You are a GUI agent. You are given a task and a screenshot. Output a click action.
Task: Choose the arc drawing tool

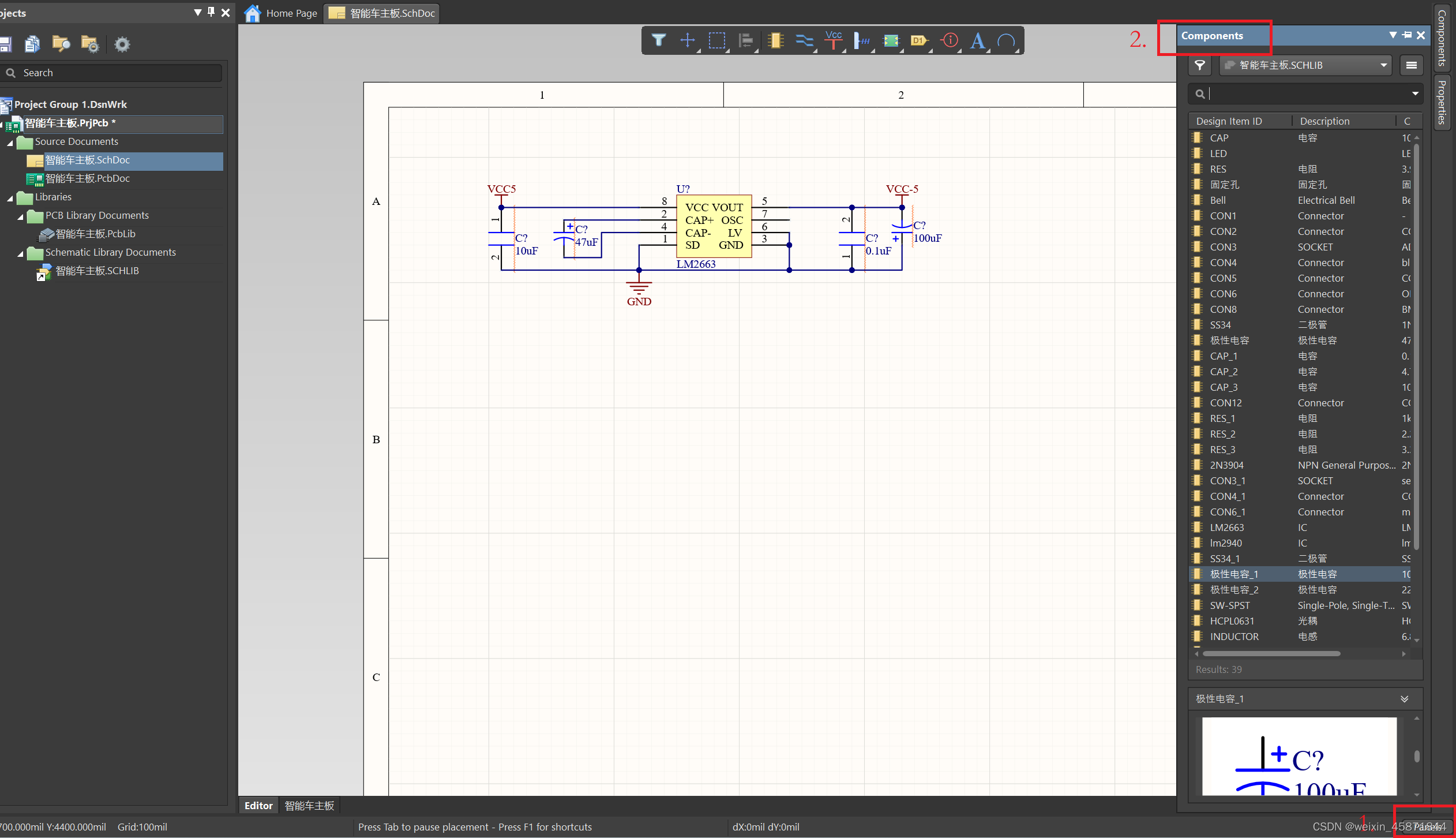(1007, 40)
